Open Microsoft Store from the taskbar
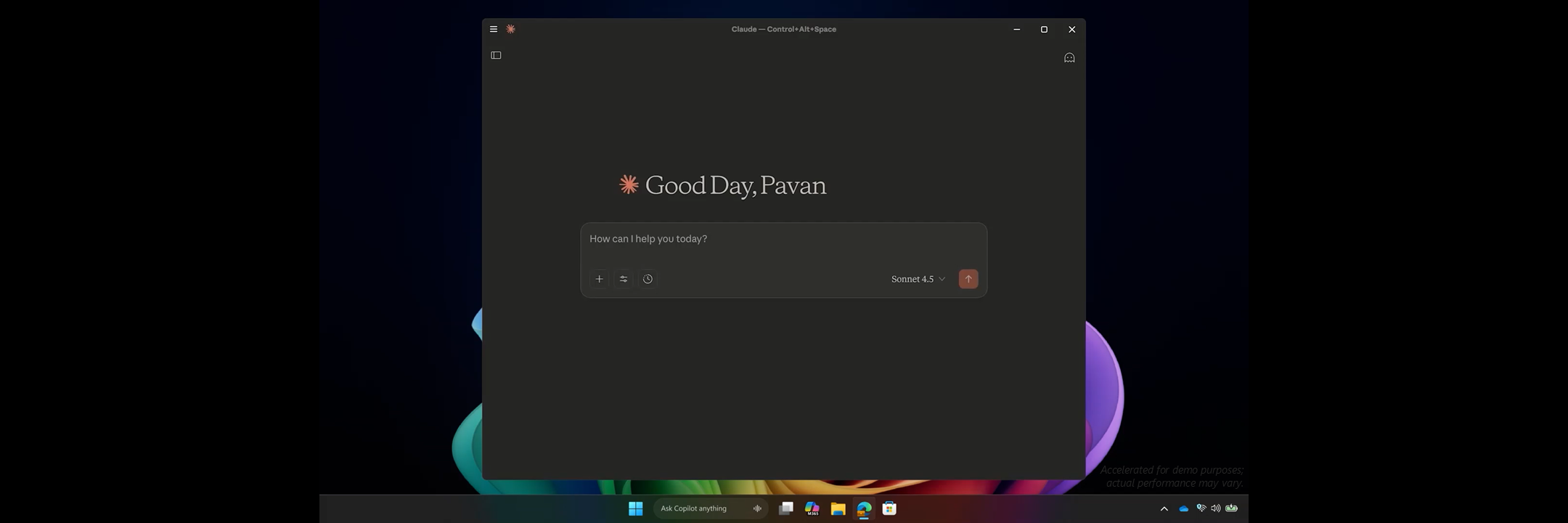1568x523 pixels. coord(889,508)
